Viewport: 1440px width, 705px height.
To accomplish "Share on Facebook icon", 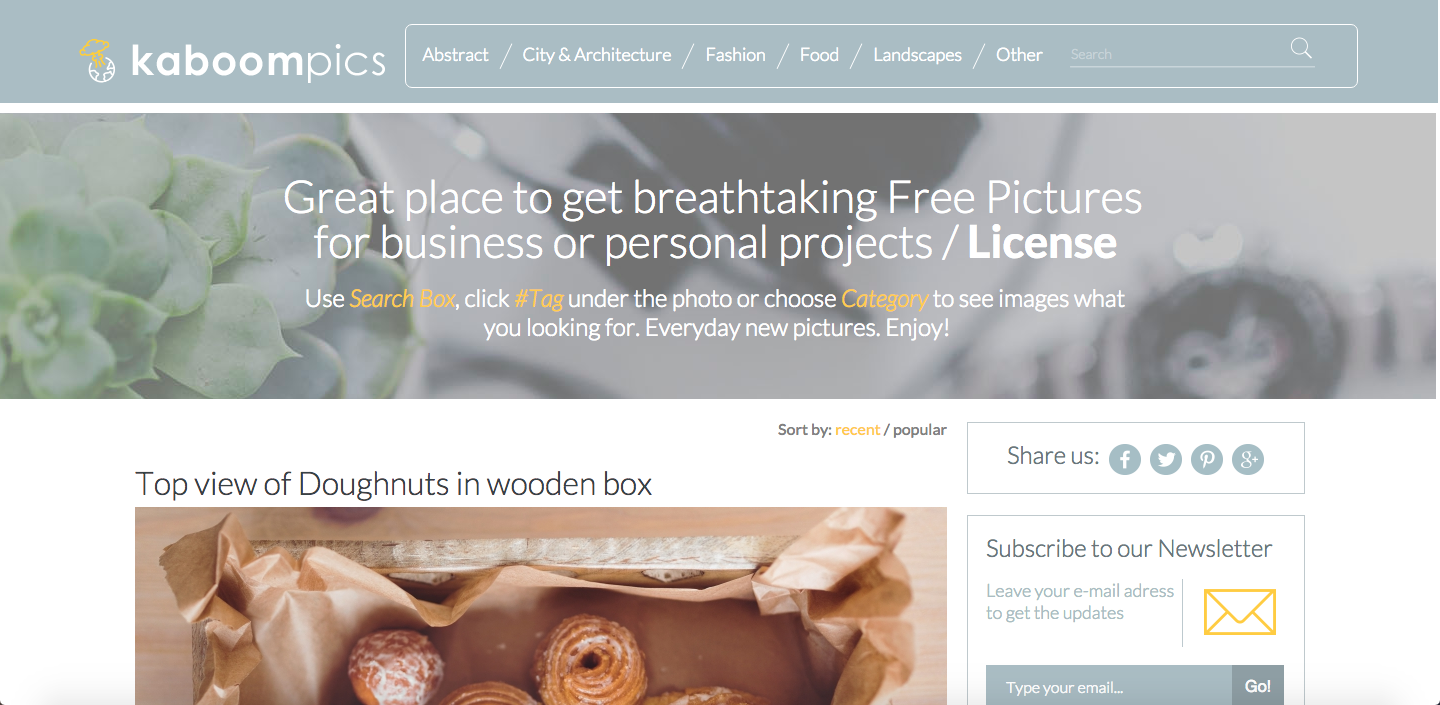I will tap(1125, 459).
